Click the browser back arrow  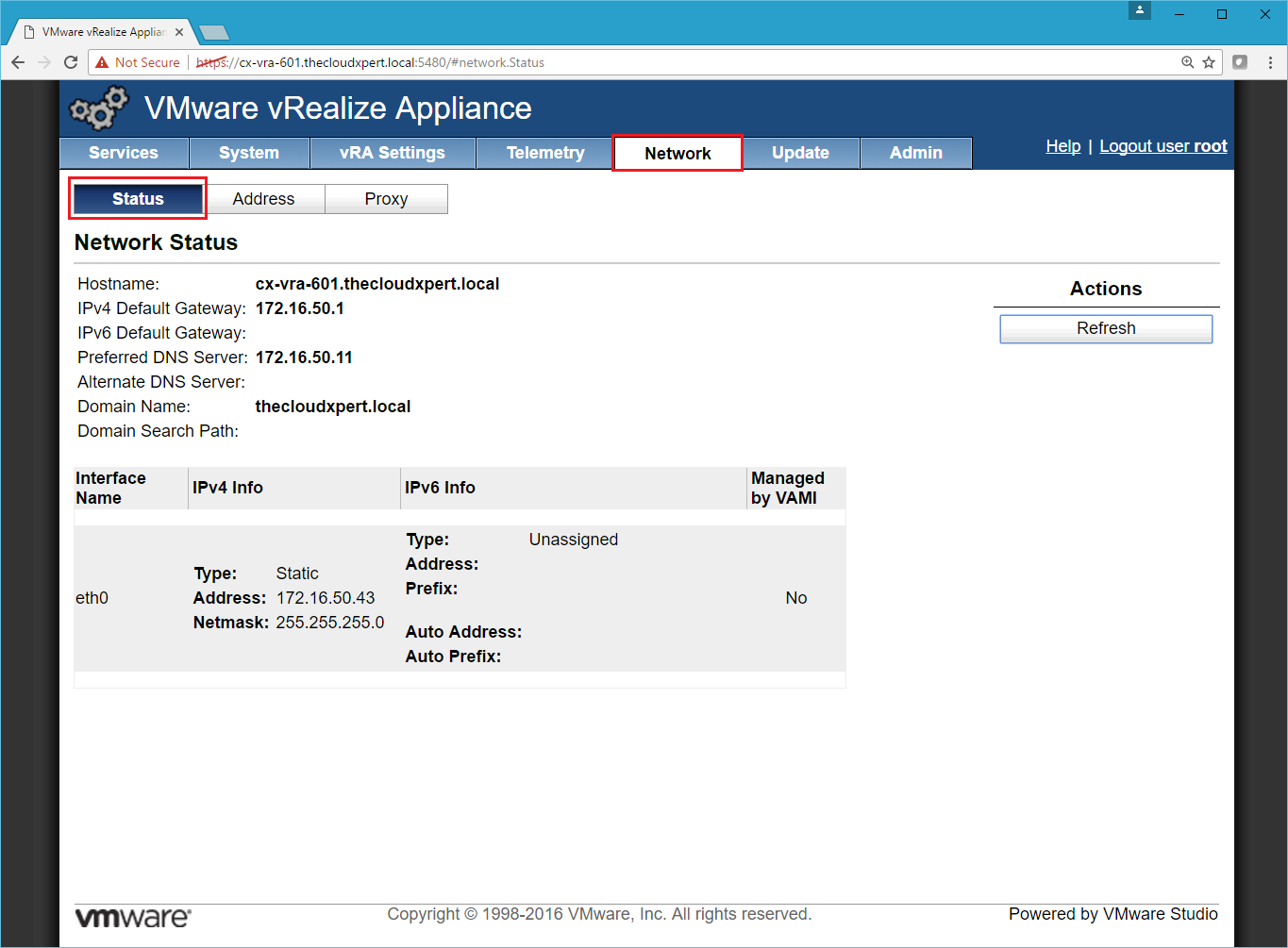pyautogui.click(x=18, y=62)
